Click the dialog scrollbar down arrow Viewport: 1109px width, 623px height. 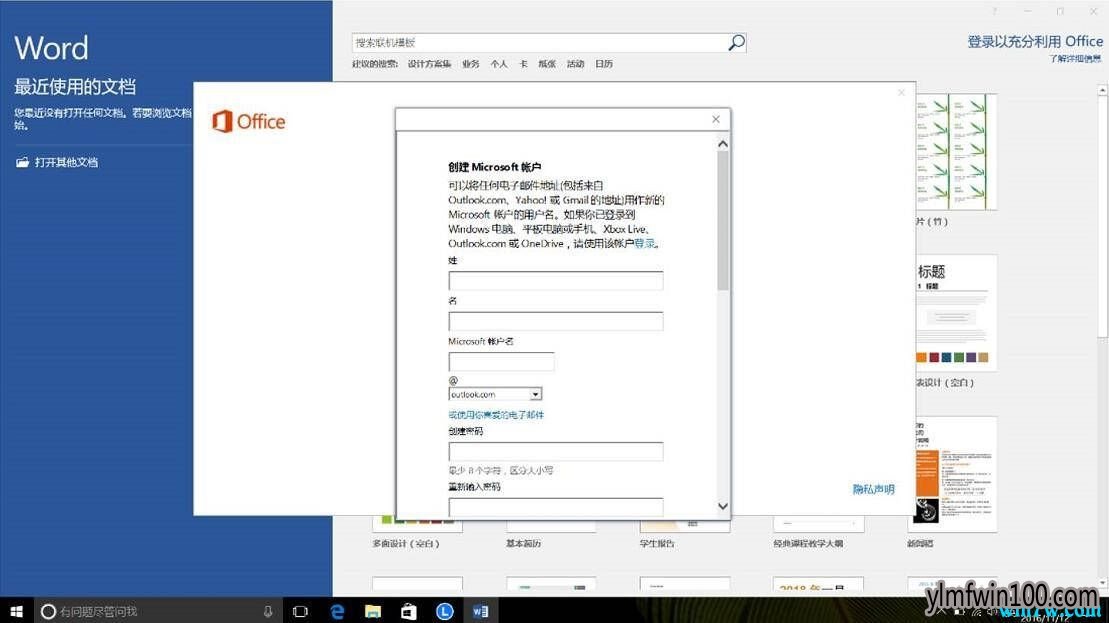point(722,506)
